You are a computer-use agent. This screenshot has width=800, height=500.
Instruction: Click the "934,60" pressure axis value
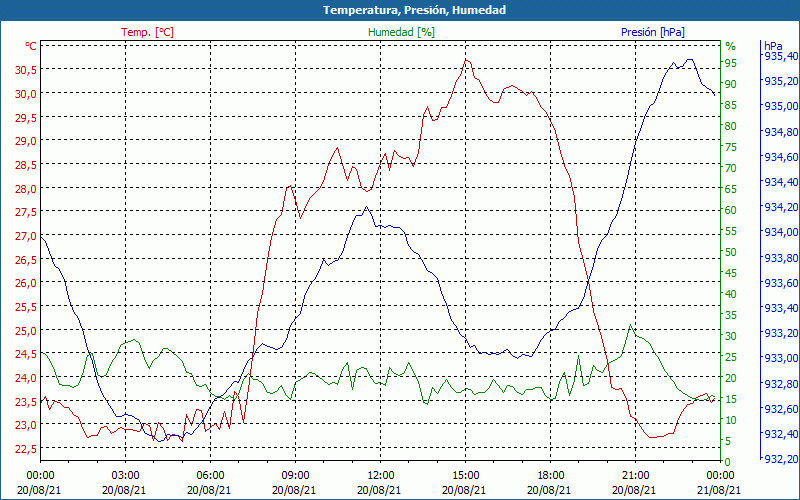[x=781, y=157]
